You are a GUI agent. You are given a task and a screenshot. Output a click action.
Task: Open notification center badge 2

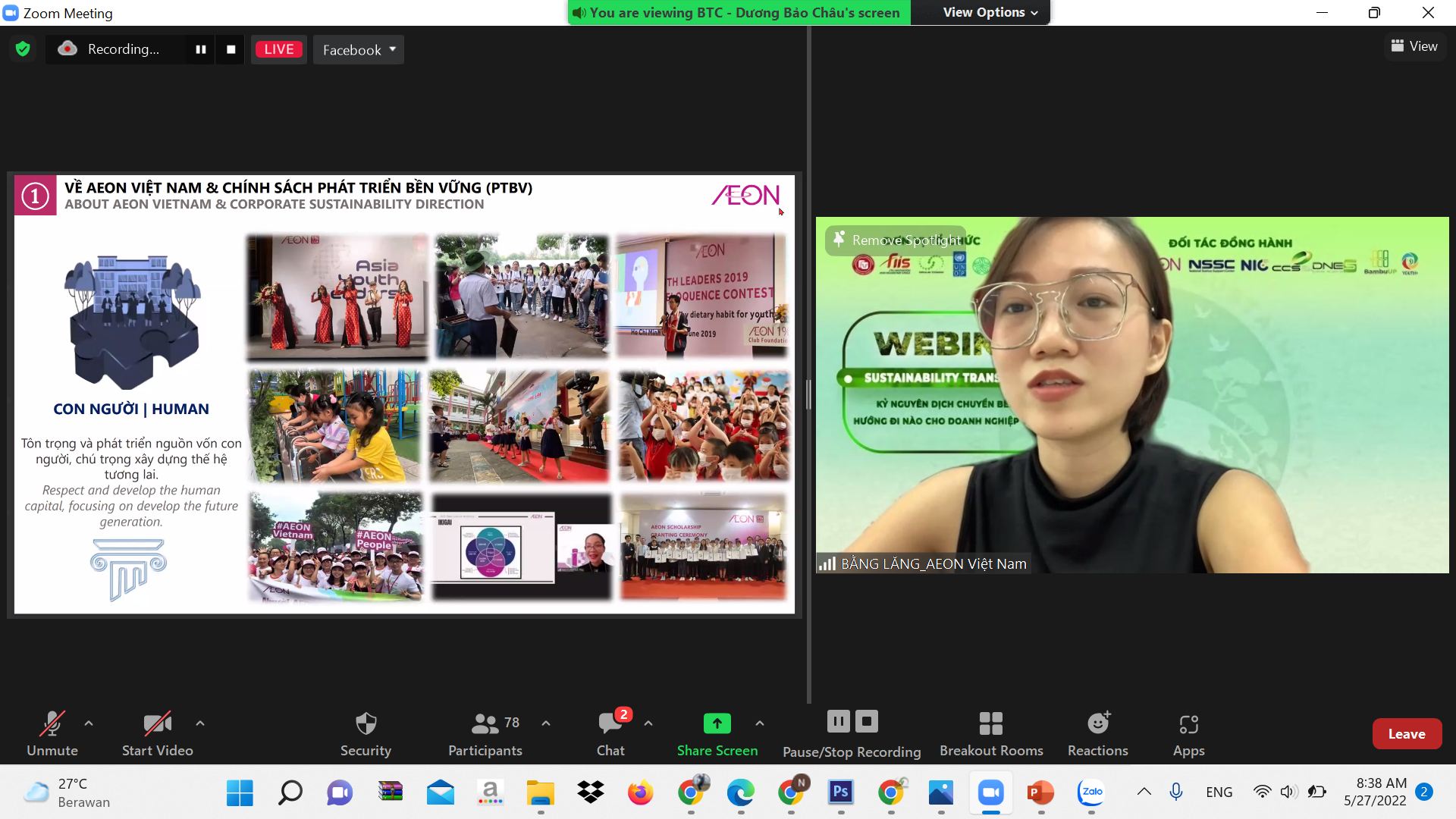[1424, 792]
